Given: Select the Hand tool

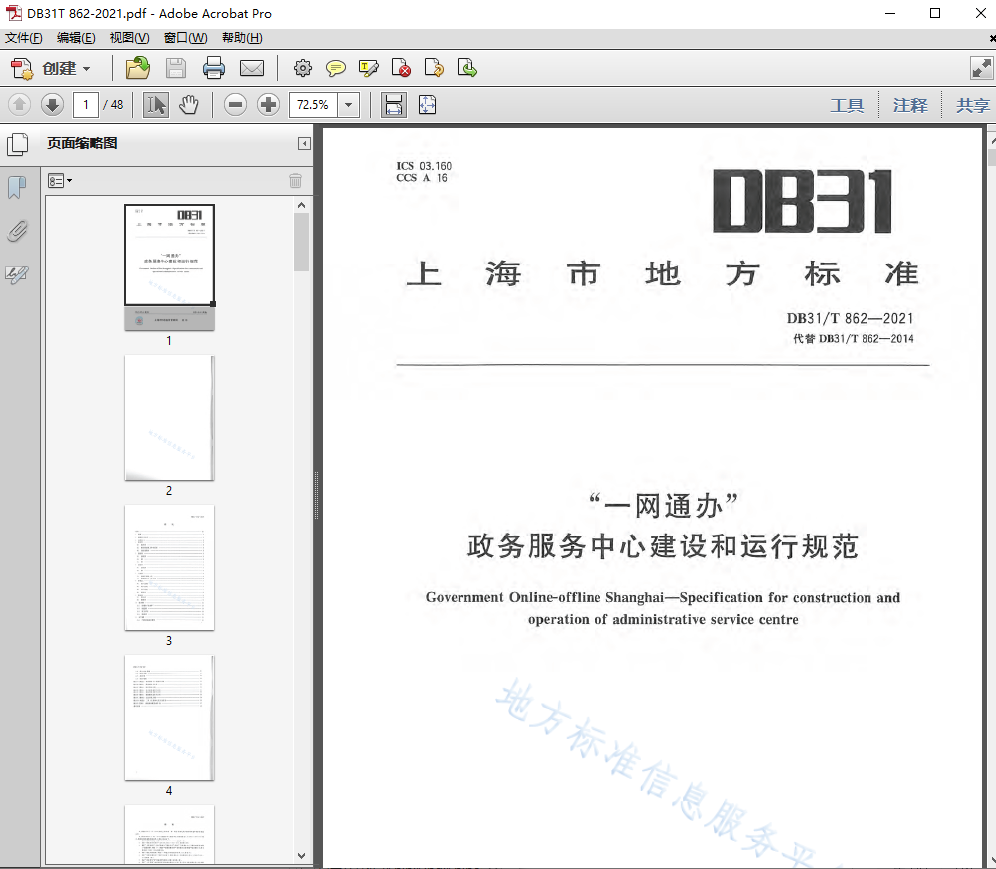Looking at the screenshot, I should point(189,104).
